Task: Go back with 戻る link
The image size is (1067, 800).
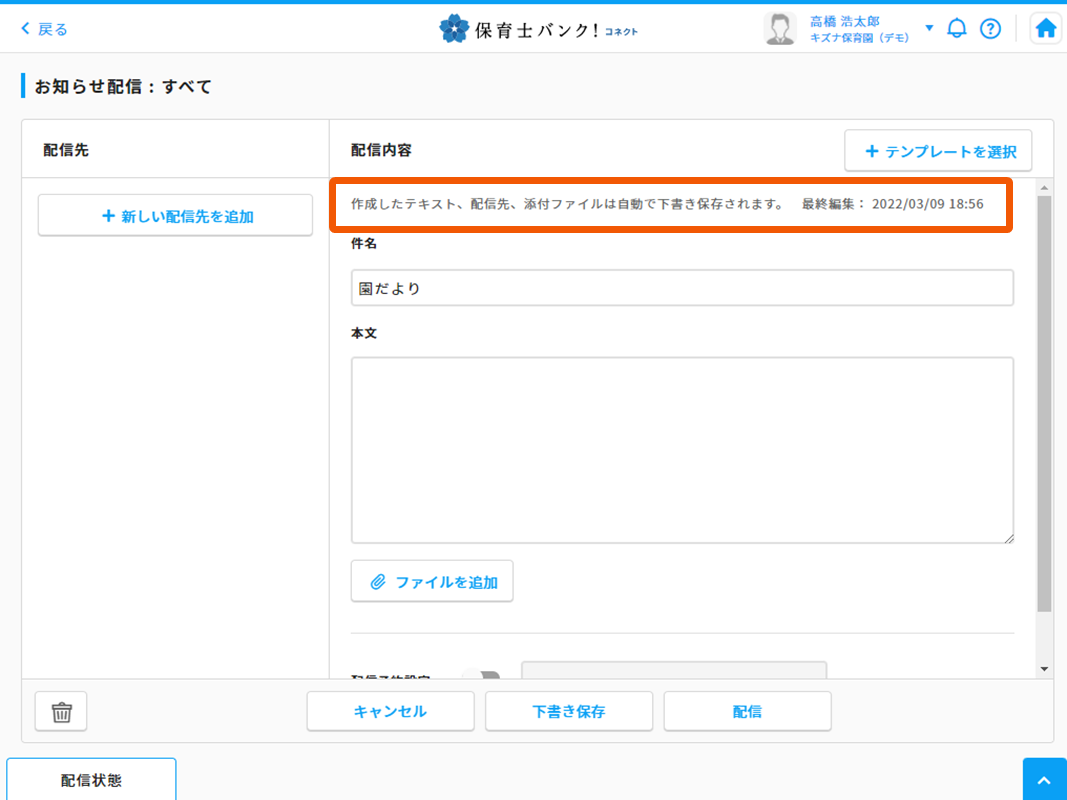Action: point(44,29)
